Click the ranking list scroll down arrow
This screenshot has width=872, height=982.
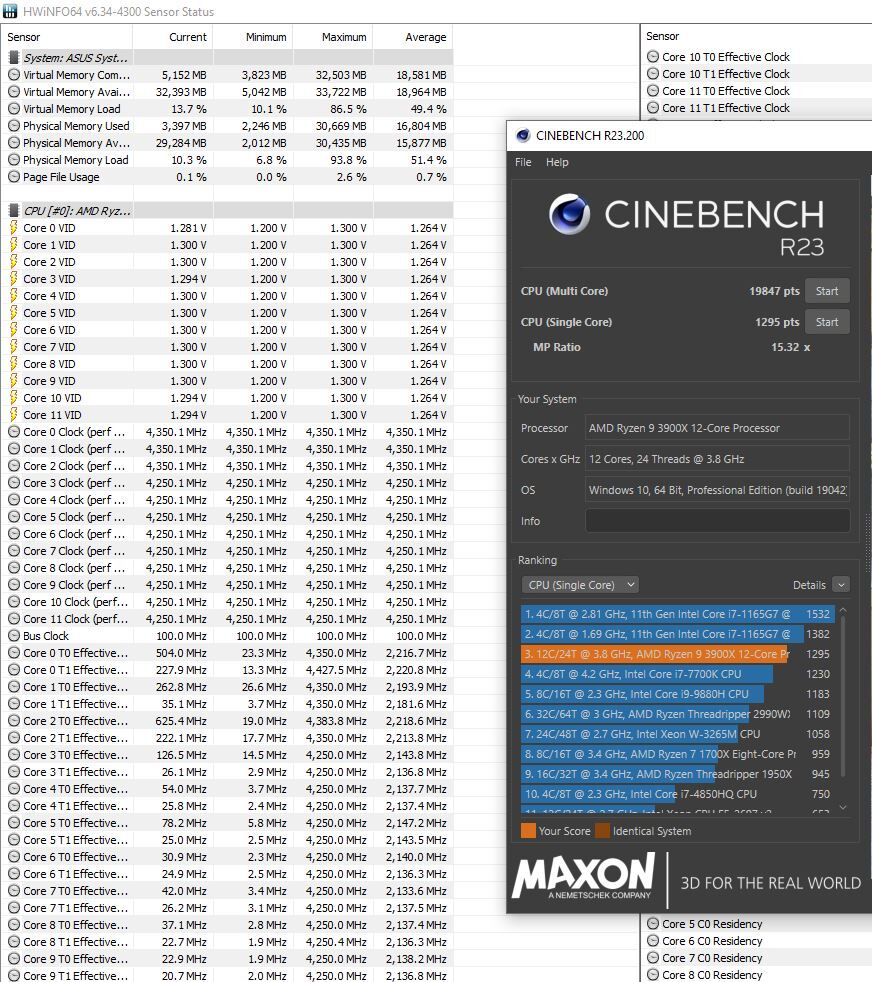[843, 807]
